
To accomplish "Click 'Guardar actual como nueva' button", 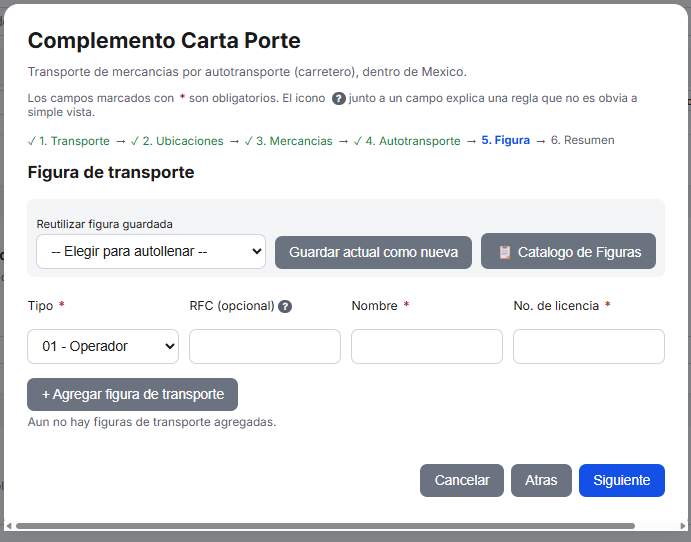I will [x=373, y=252].
